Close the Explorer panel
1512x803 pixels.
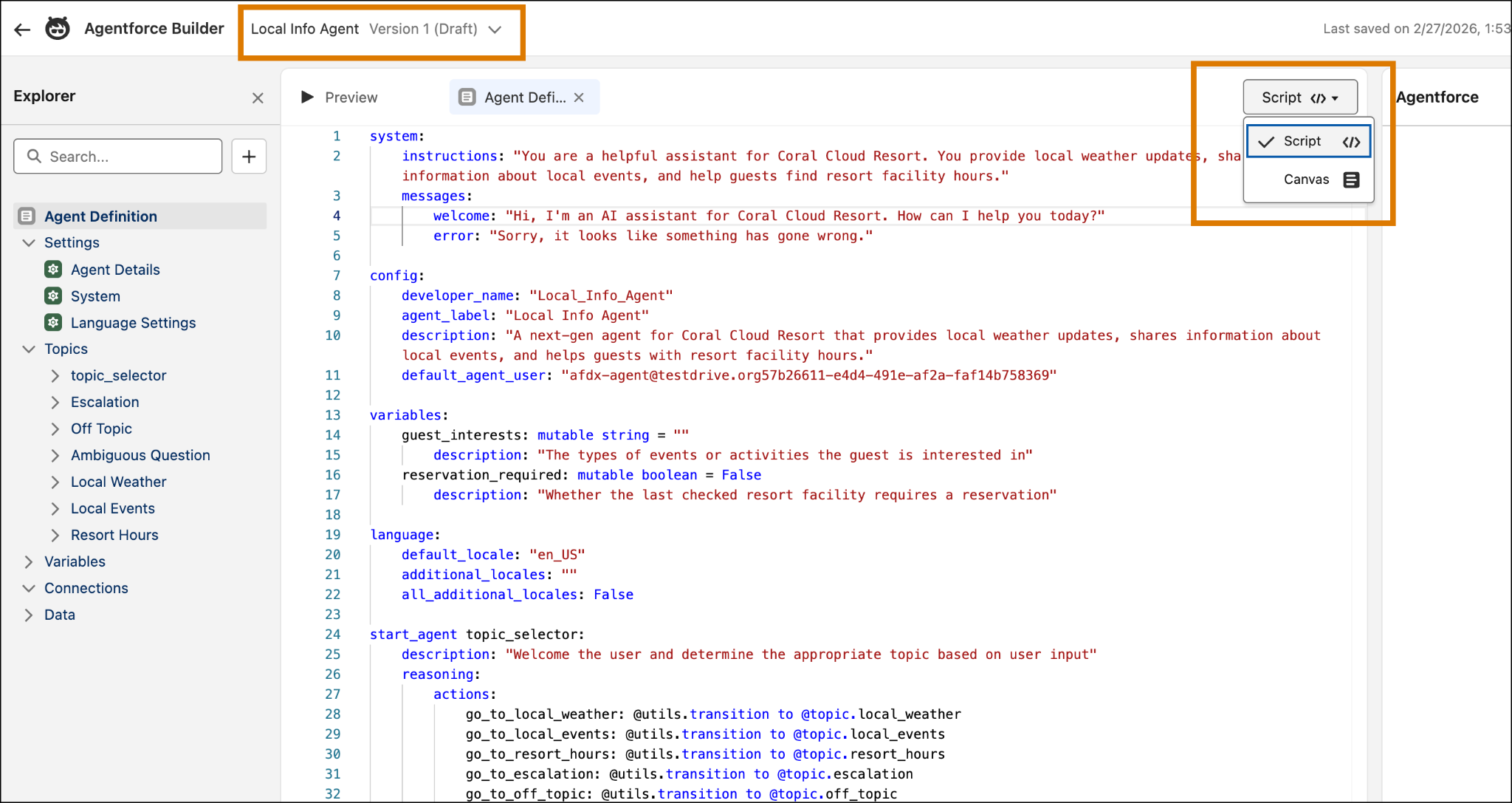(258, 98)
